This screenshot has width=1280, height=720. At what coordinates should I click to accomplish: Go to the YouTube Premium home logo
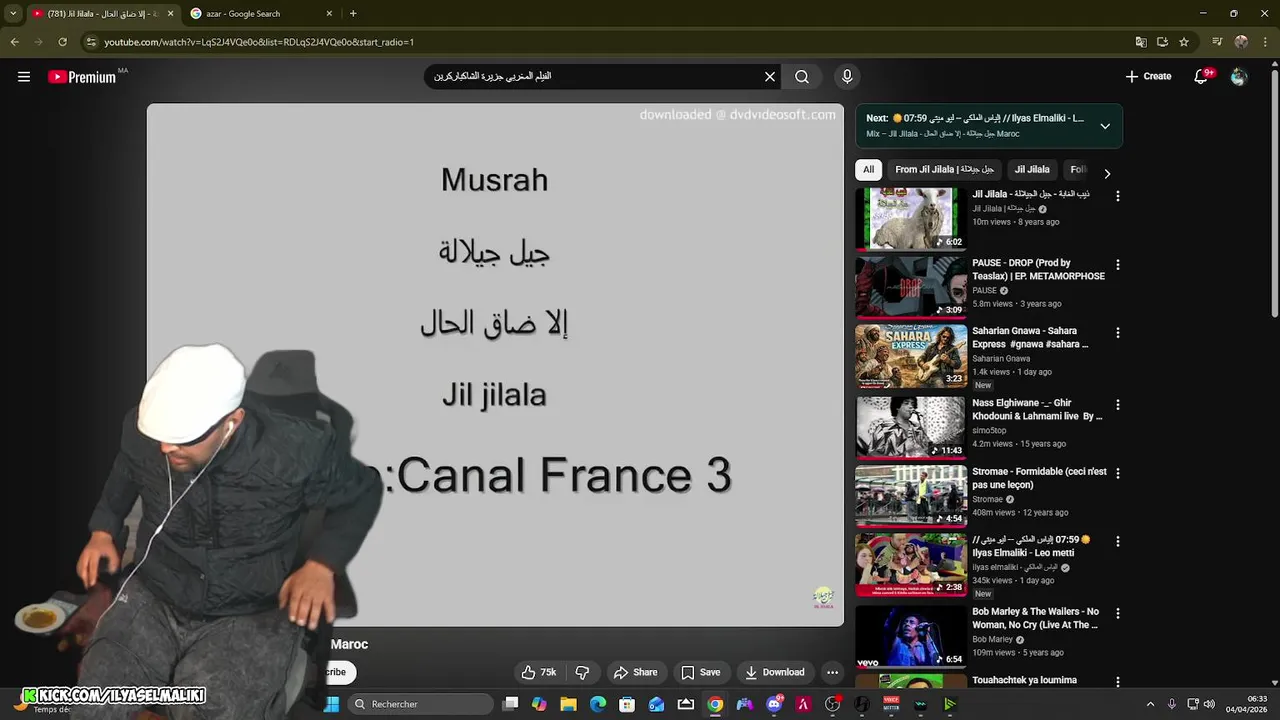pos(82,77)
